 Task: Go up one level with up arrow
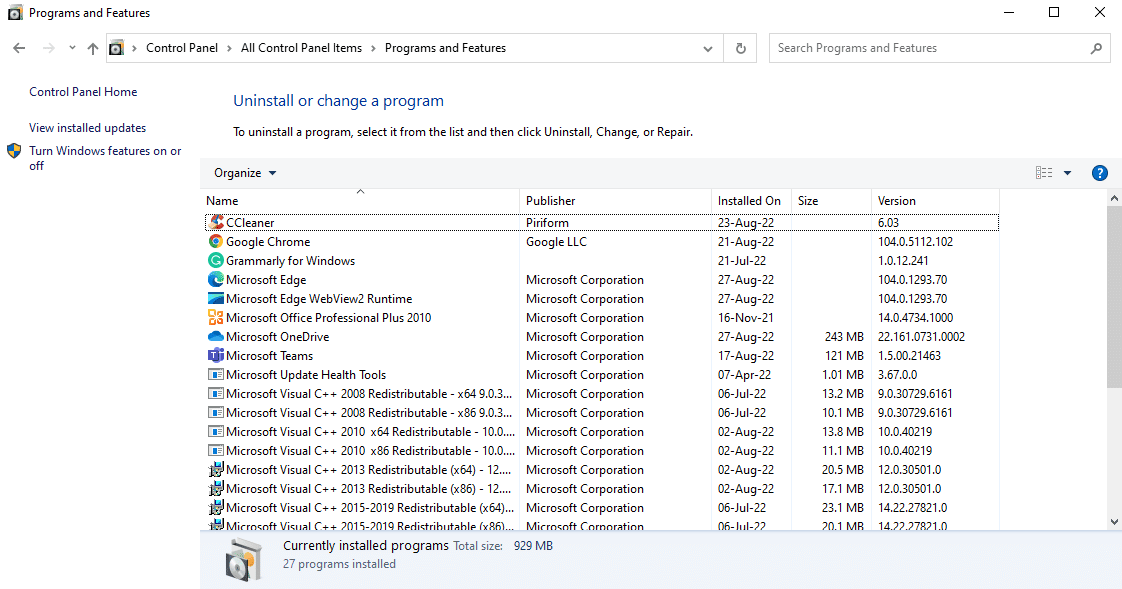93,48
